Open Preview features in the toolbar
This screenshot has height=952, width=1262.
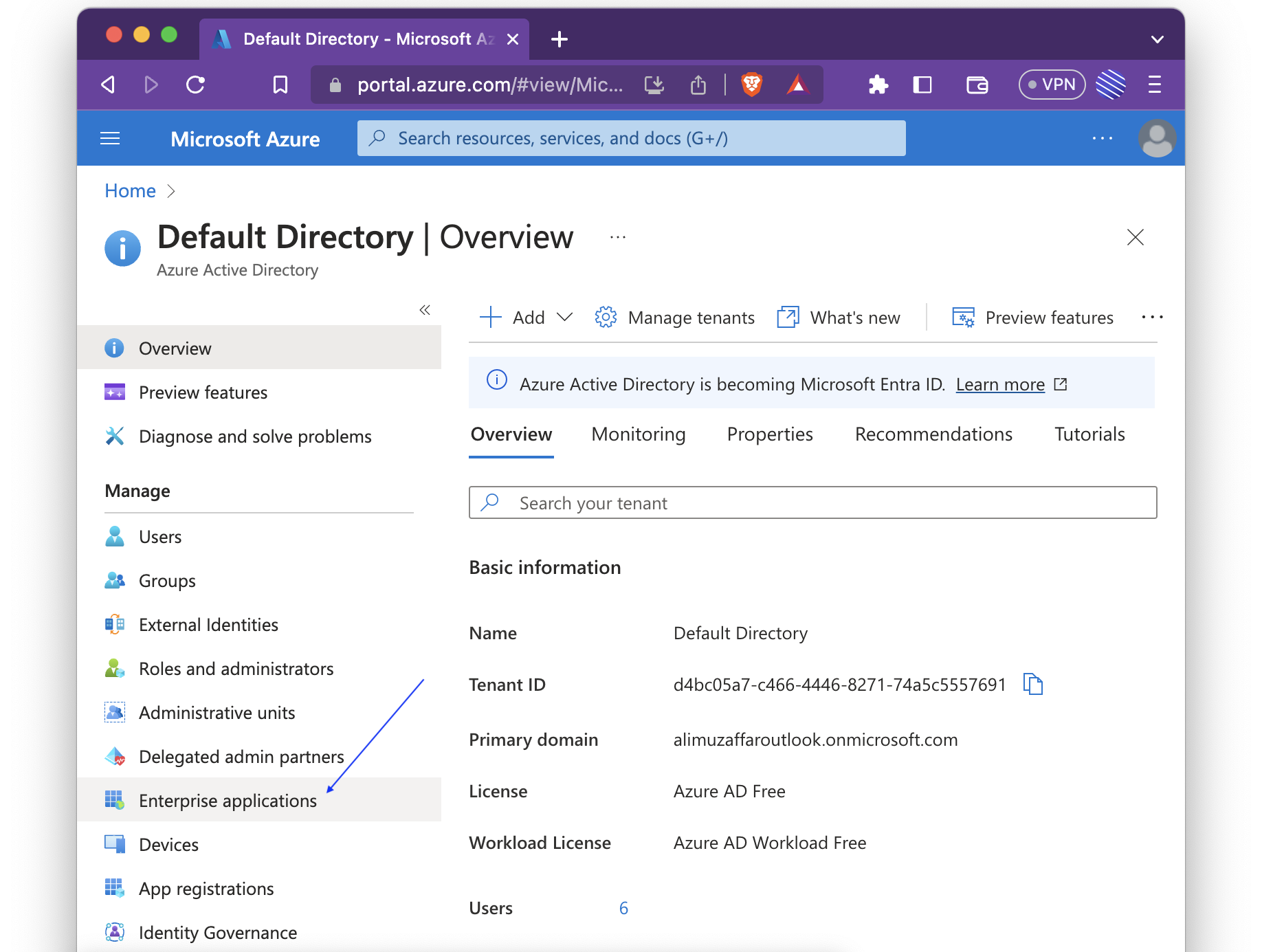[x=1032, y=317]
